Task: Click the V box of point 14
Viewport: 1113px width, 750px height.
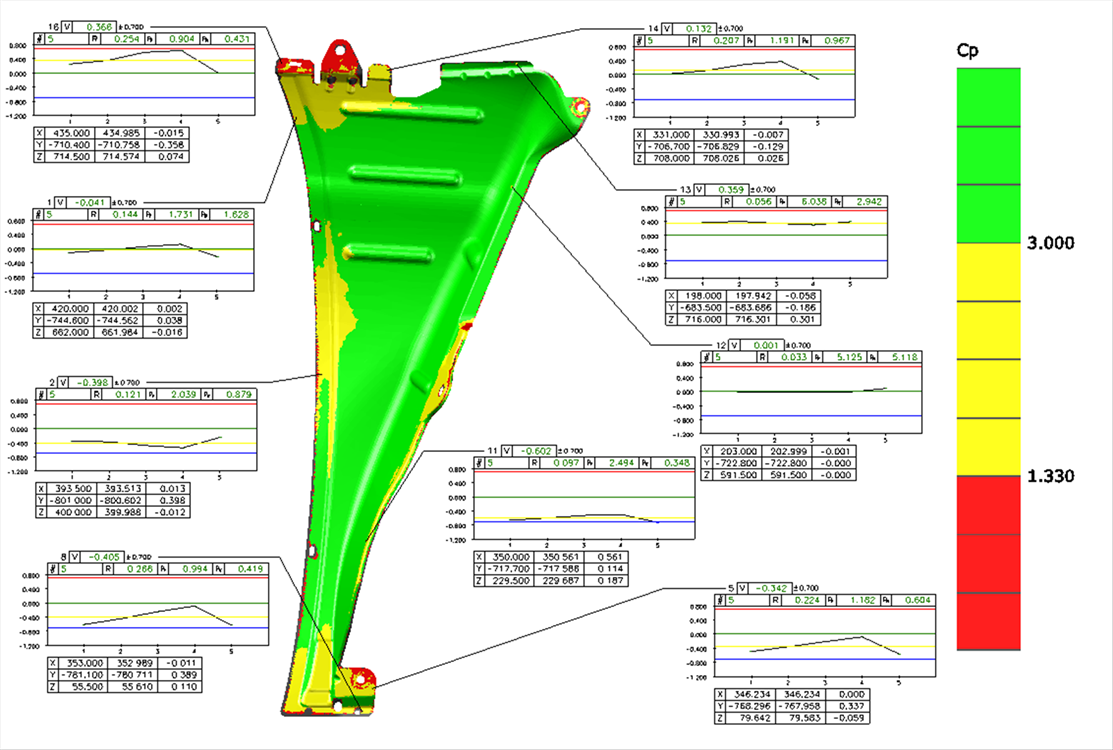Action: tap(667, 29)
